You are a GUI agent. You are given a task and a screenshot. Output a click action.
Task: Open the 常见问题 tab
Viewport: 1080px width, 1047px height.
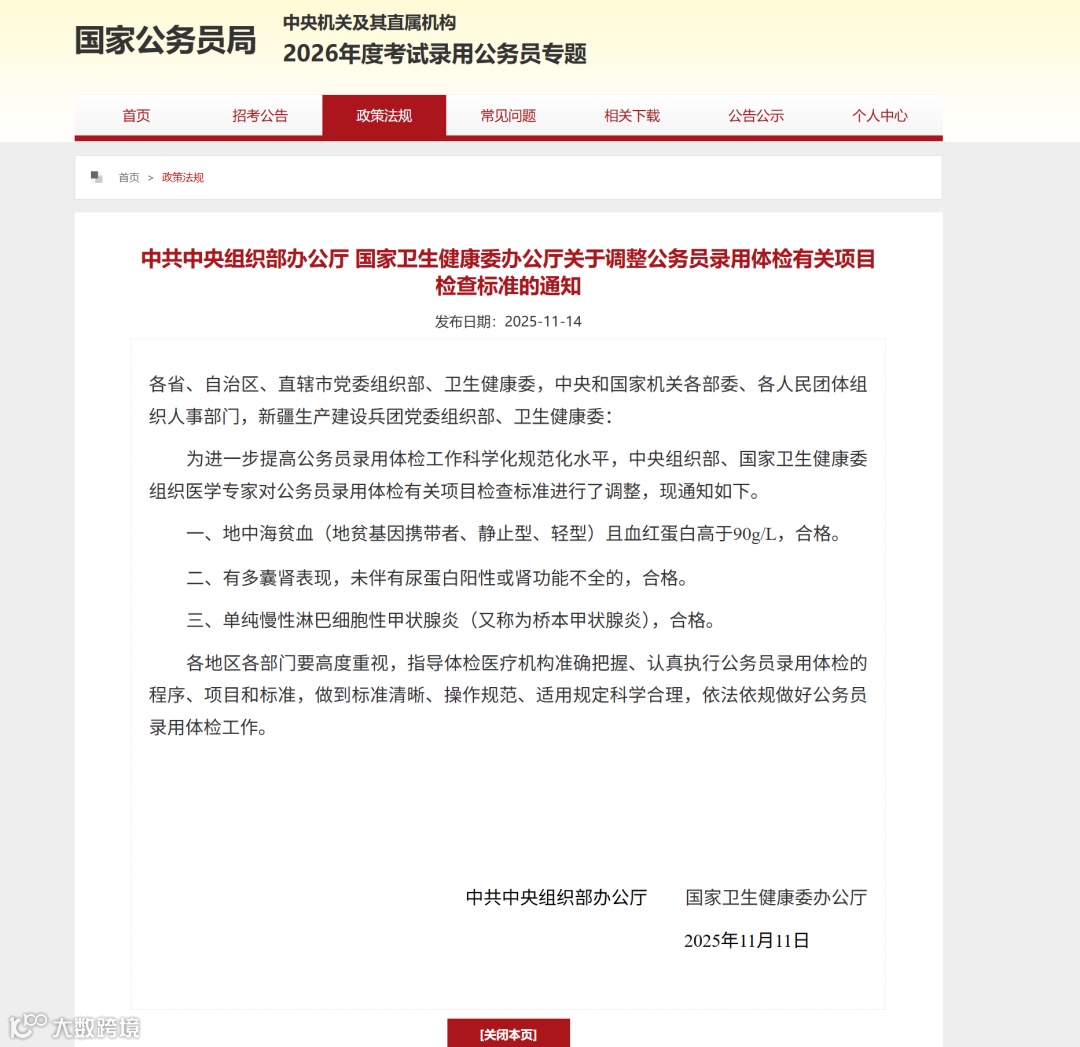pos(507,115)
